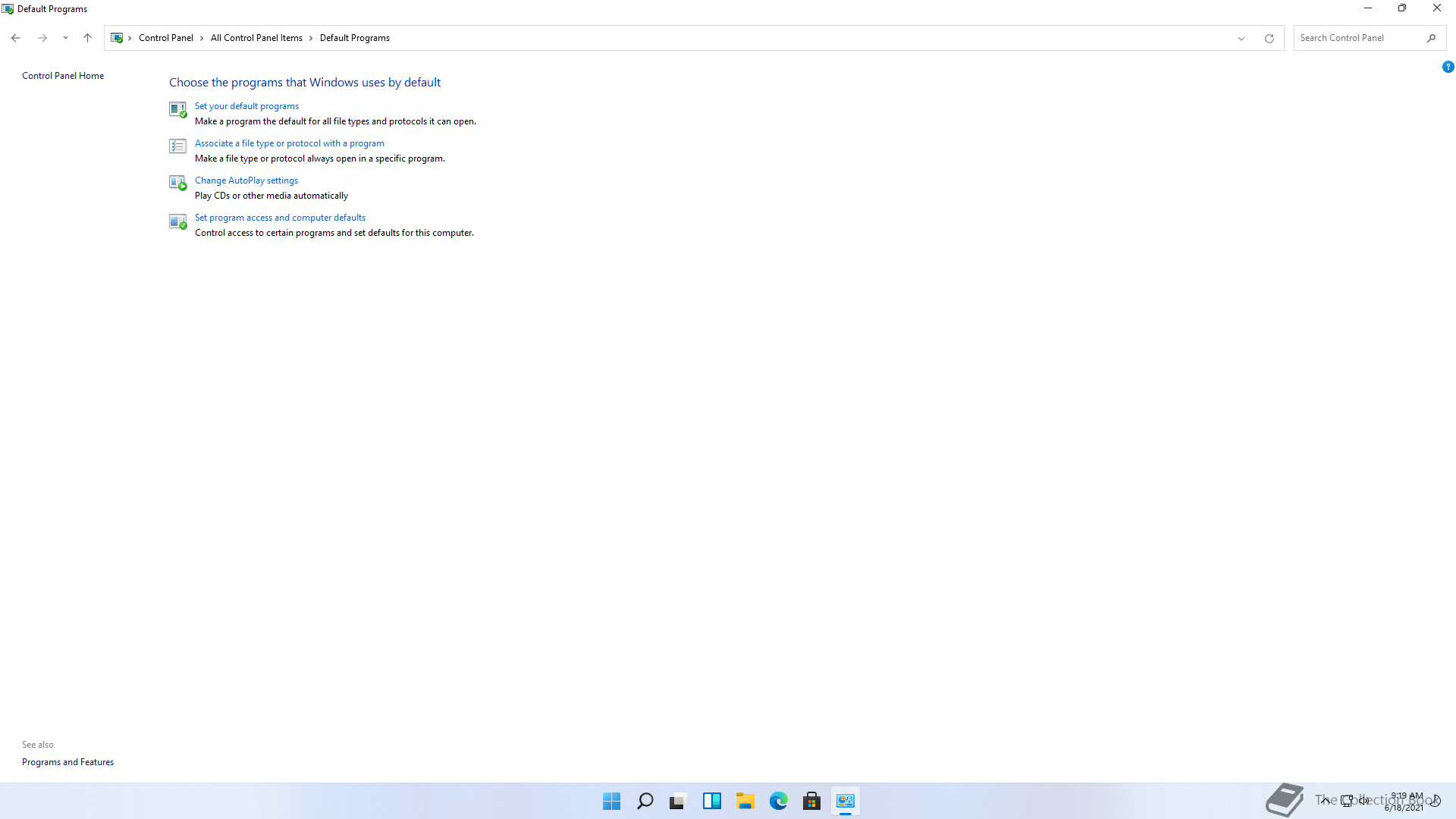Click the Choose the programs heading text
Screen dimensions: 1456x819
tap(305, 83)
